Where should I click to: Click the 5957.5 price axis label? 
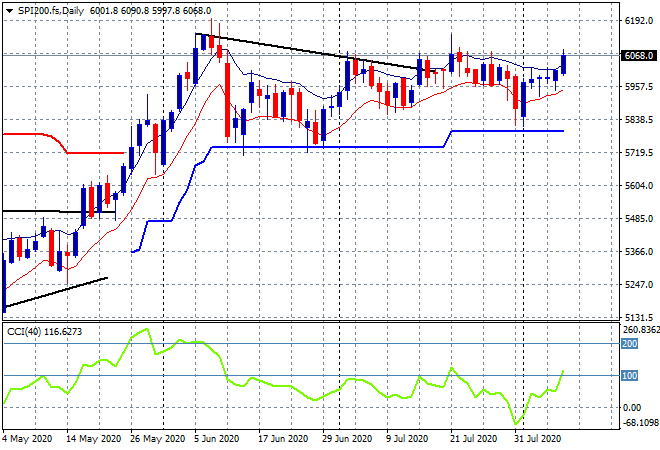point(639,87)
